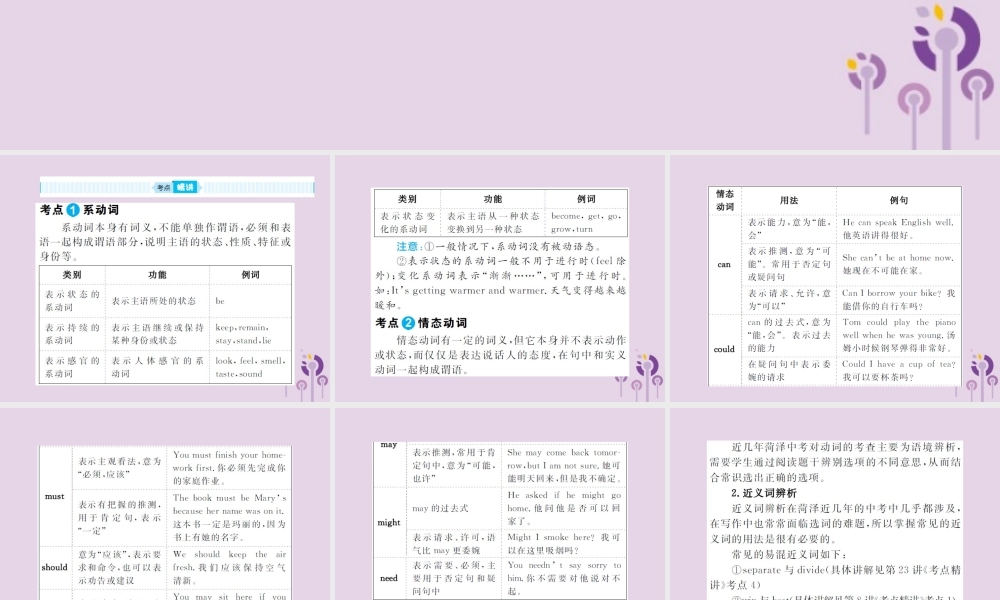
Task: Select sentence 'He can speak English well'
Action: [897, 222]
